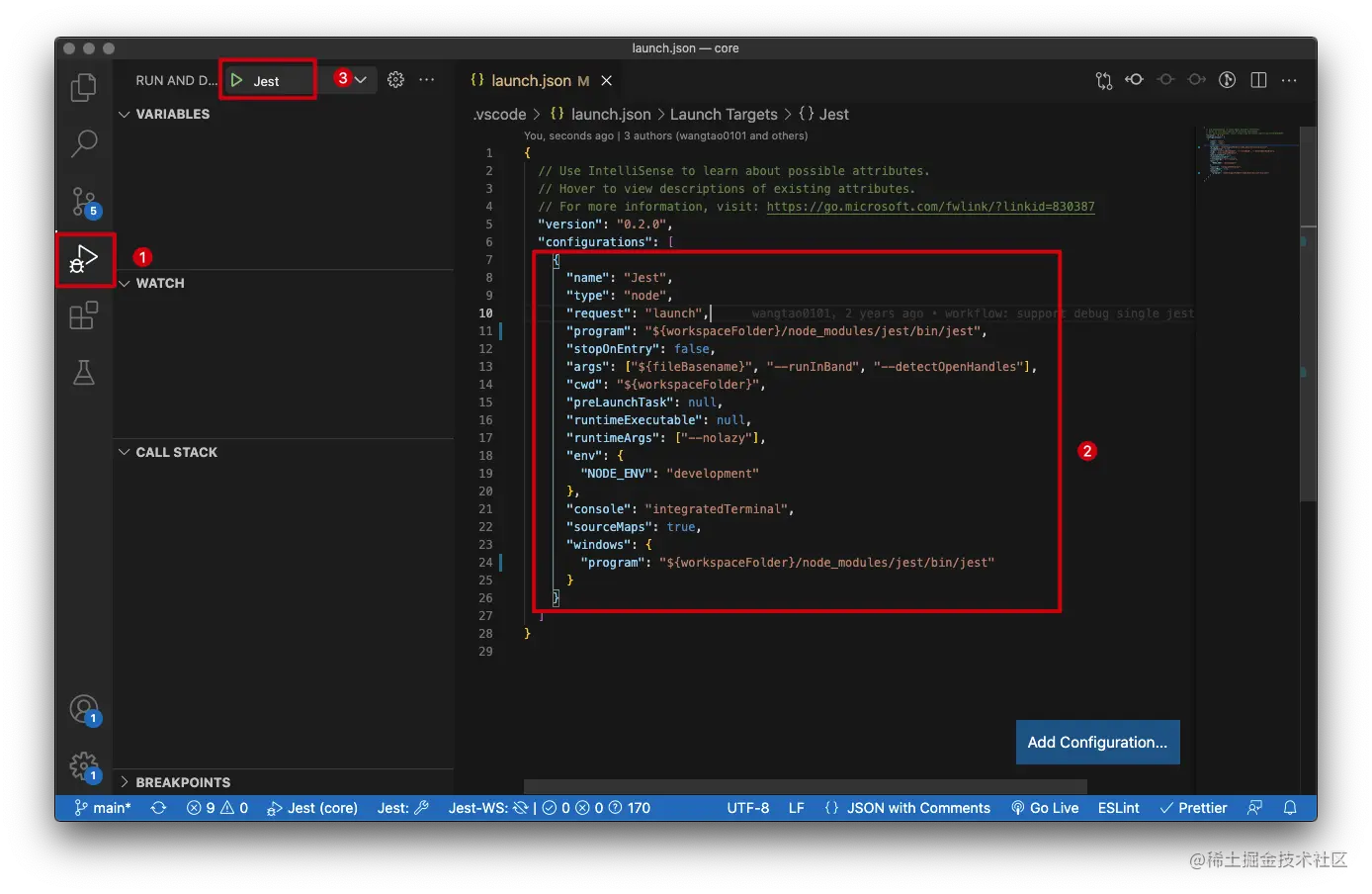The width and height of the screenshot is (1372, 894).
Task: Click Launch Targets in breadcrumb
Action: click(724, 115)
